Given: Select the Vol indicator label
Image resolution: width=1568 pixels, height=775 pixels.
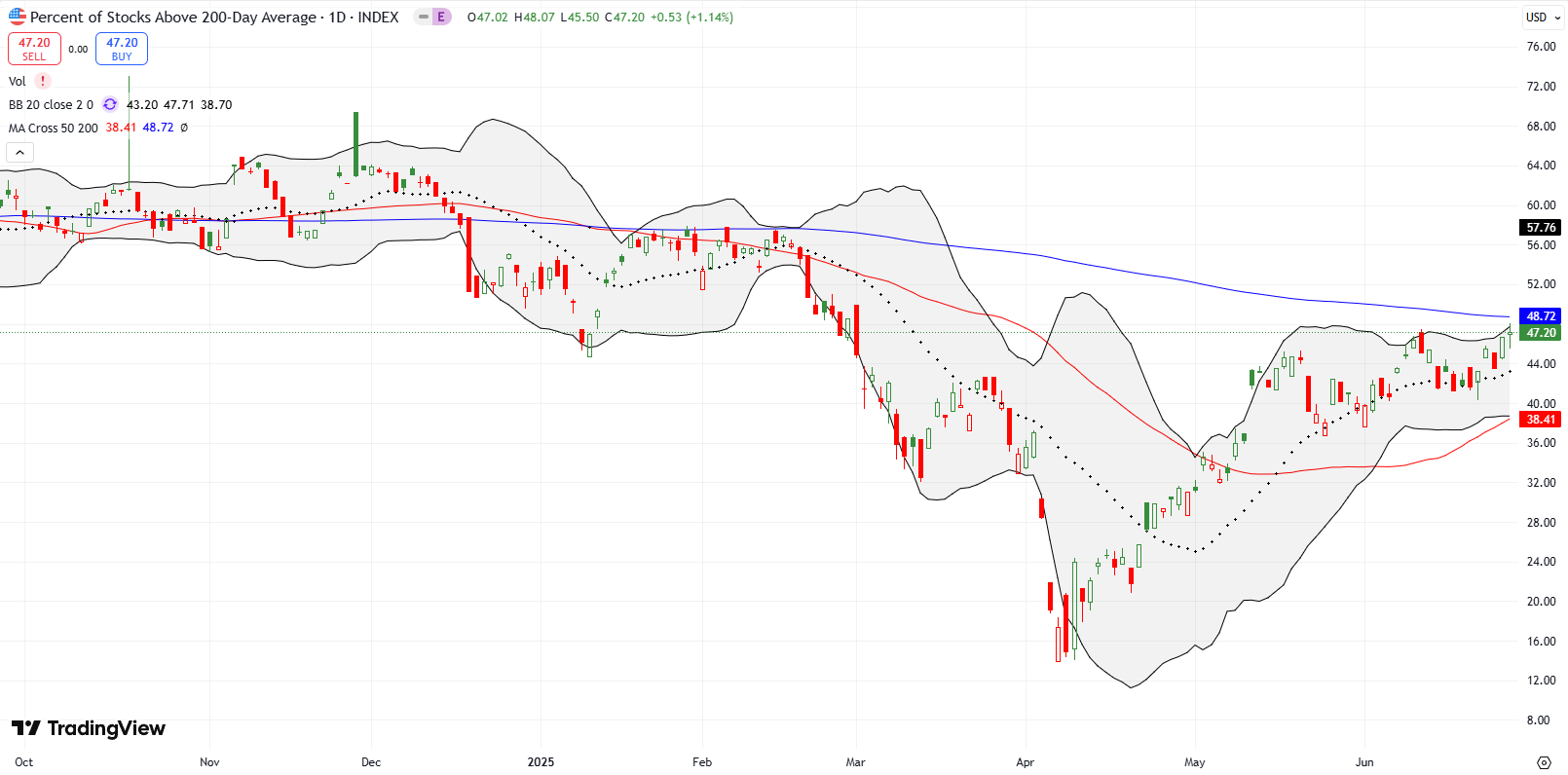Looking at the screenshot, I should pyautogui.click(x=18, y=81).
